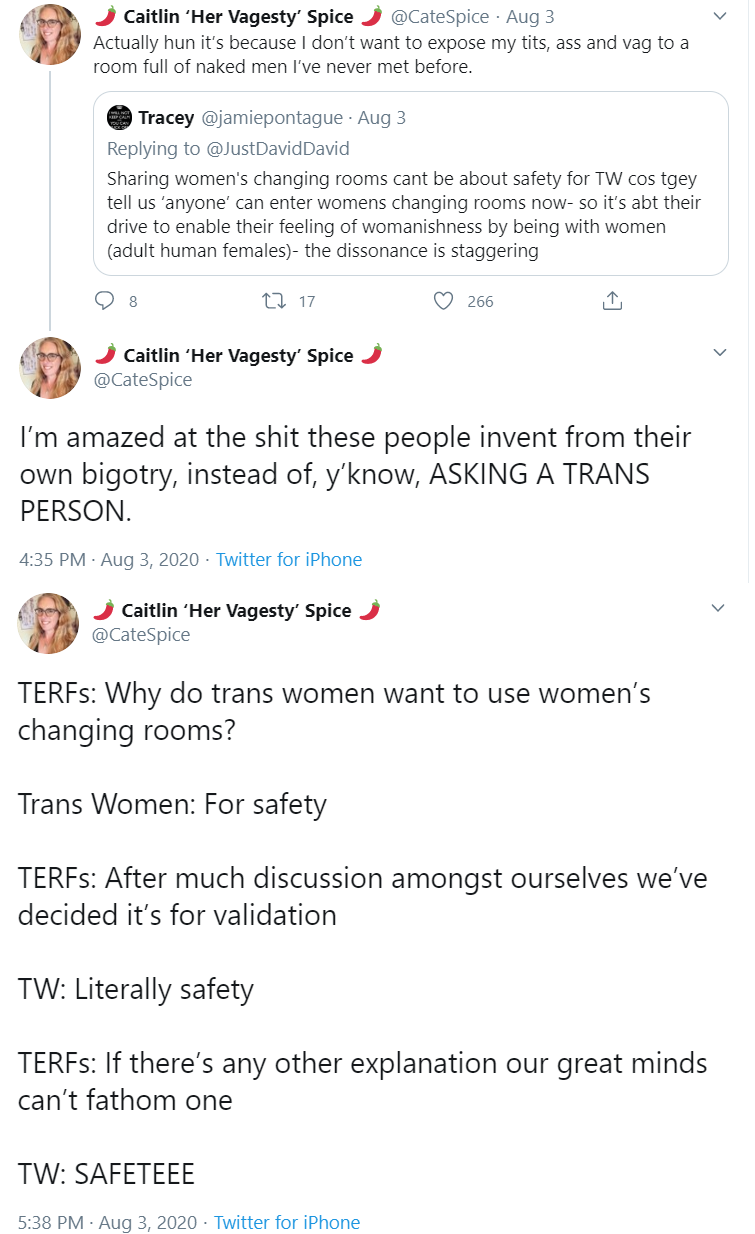Click the @CateSpice handle on the second tweet
This screenshot has width=755, height=1234.
point(142,380)
